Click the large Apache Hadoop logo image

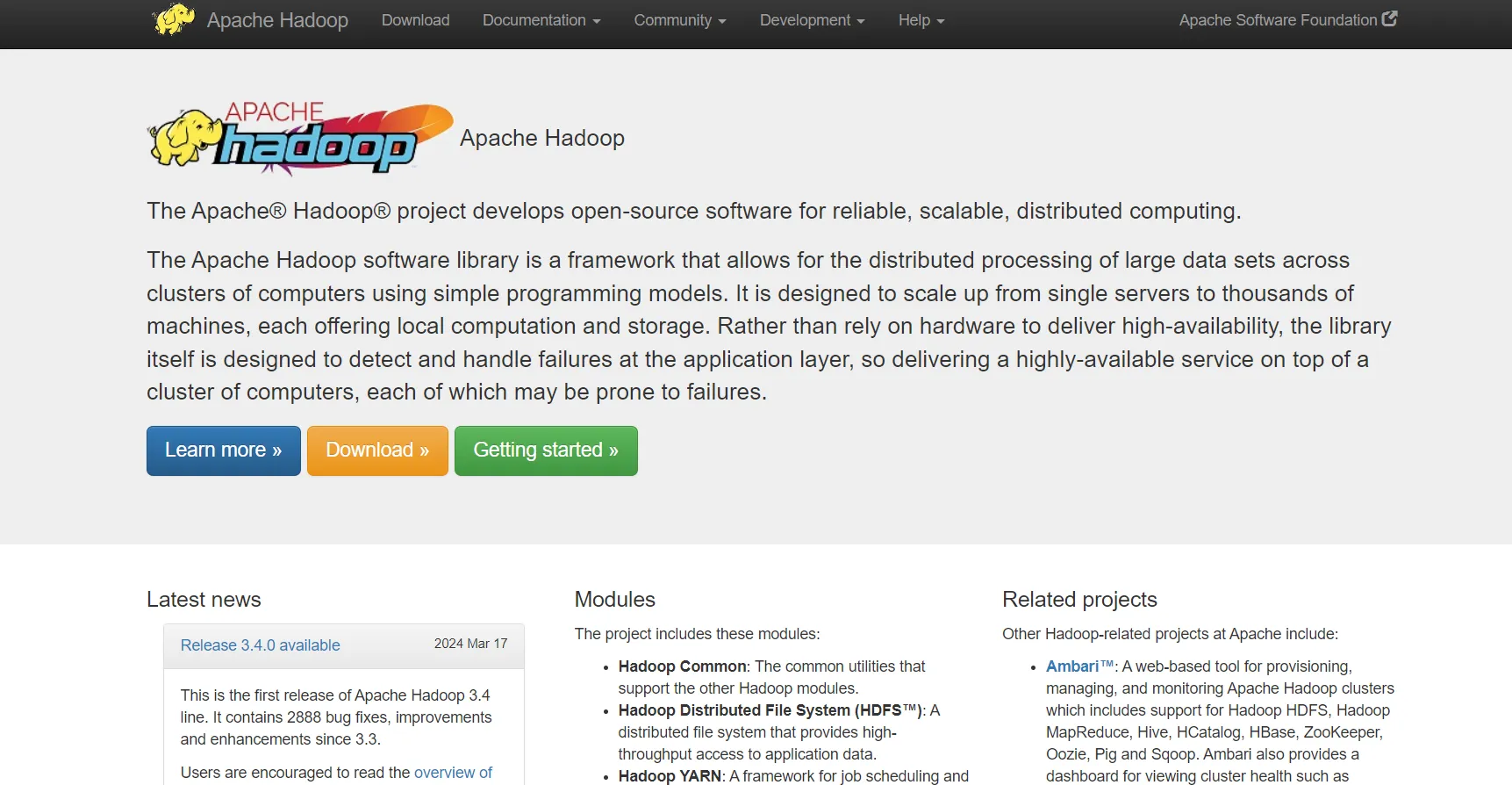click(x=300, y=139)
